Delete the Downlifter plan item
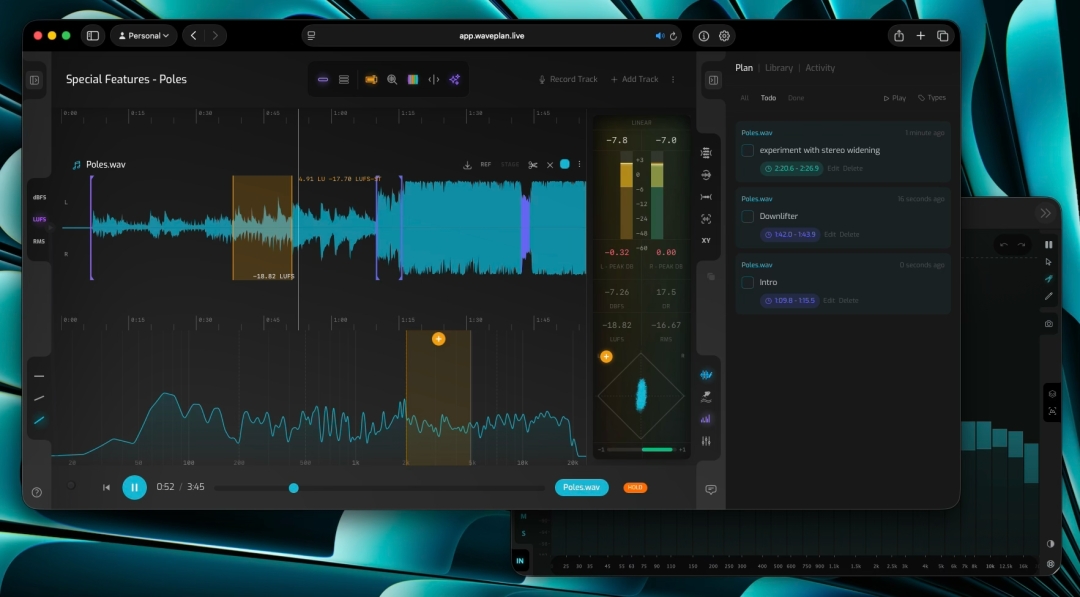The width and height of the screenshot is (1080, 597). [x=849, y=234]
